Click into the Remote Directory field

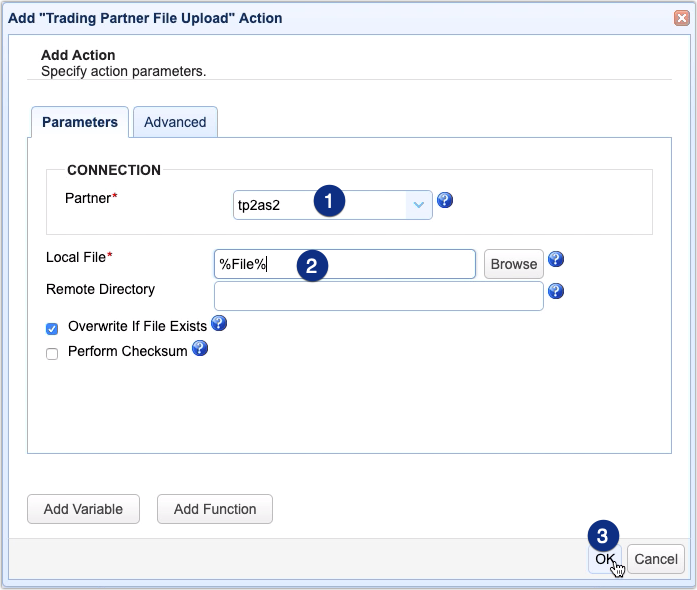[x=378, y=295]
